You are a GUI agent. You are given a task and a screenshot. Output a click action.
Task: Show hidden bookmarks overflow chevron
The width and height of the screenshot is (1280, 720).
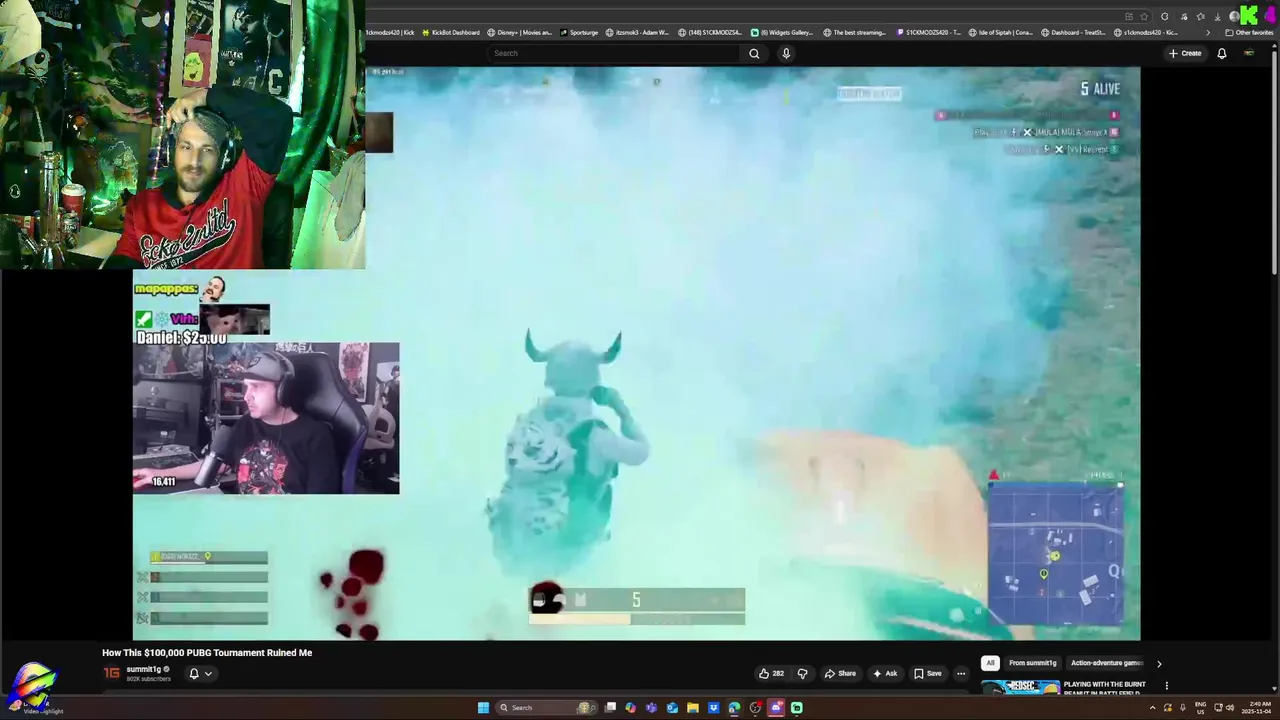click(1207, 32)
